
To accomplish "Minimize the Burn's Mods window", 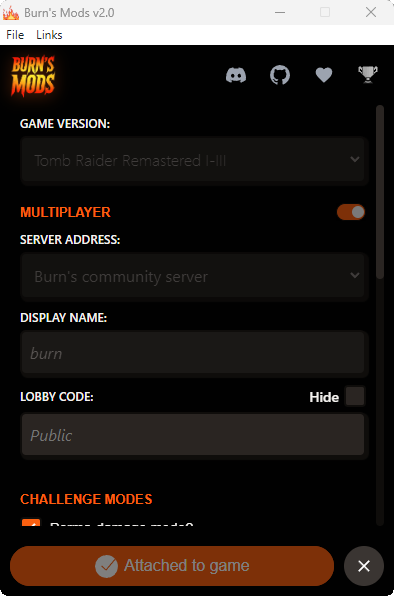I will click(x=280, y=12).
